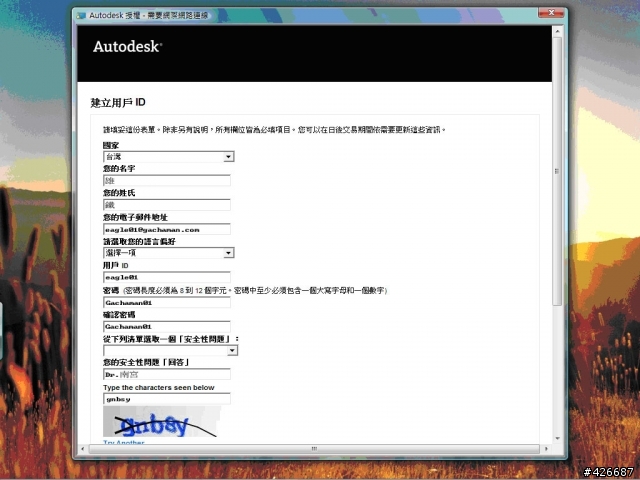Click the Try Another captcha link

click(x=124, y=442)
